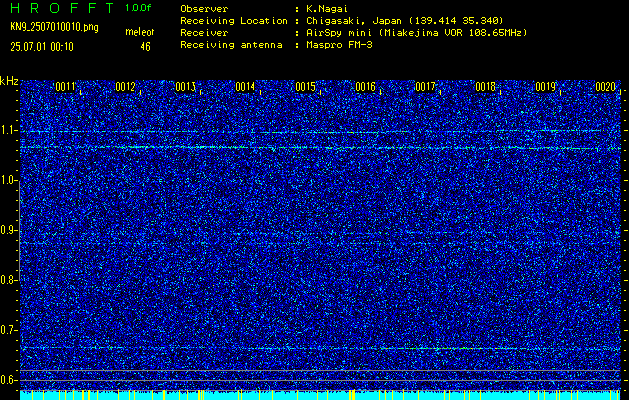This screenshot has height=400, width=629.
Task: Click the 0.9 frequency axis label
Action: pyautogui.click(x=8, y=230)
